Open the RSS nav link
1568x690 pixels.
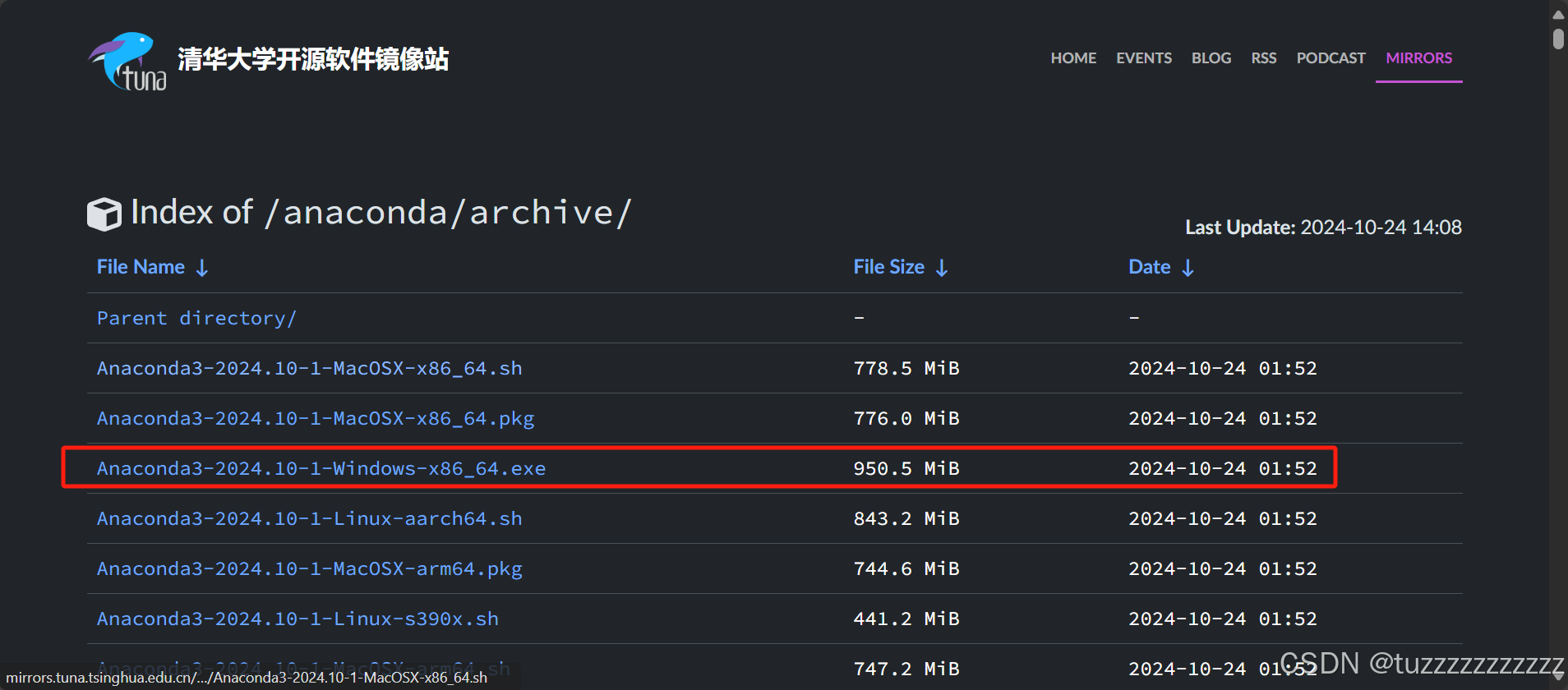pos(1264,58)
